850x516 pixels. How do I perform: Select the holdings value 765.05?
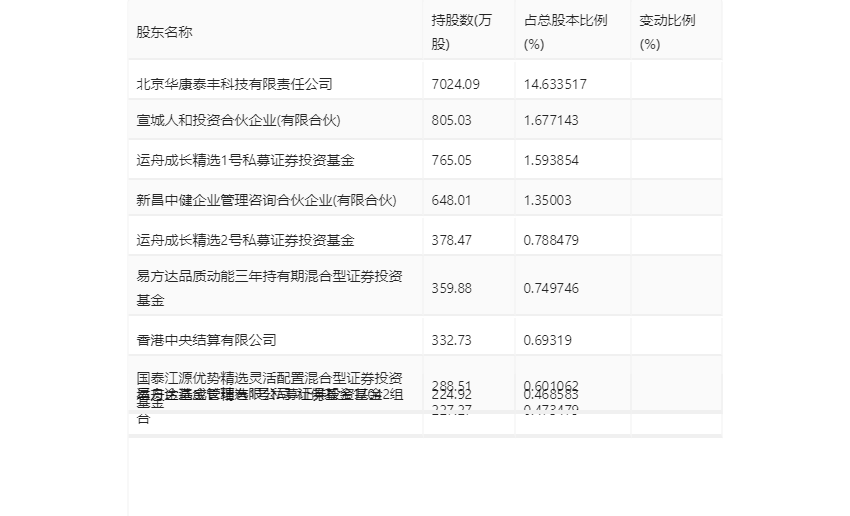click(452, 160)
